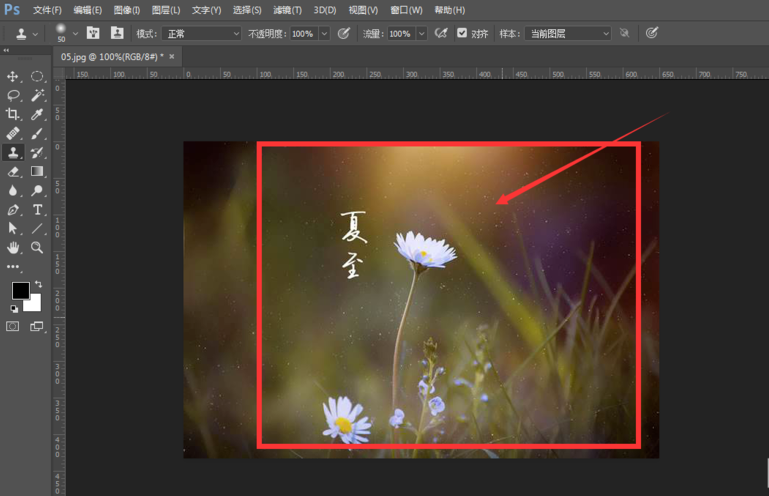The height and width of the screenshot is (496, 769).
Task: Select the Elliptical Marquee tool
Action: 37,77
